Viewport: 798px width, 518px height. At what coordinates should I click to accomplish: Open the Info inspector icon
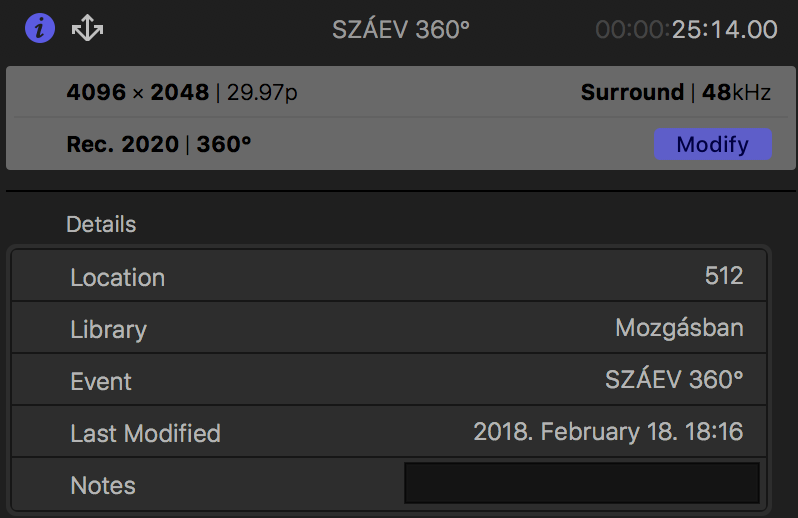(x=40, y=28)
